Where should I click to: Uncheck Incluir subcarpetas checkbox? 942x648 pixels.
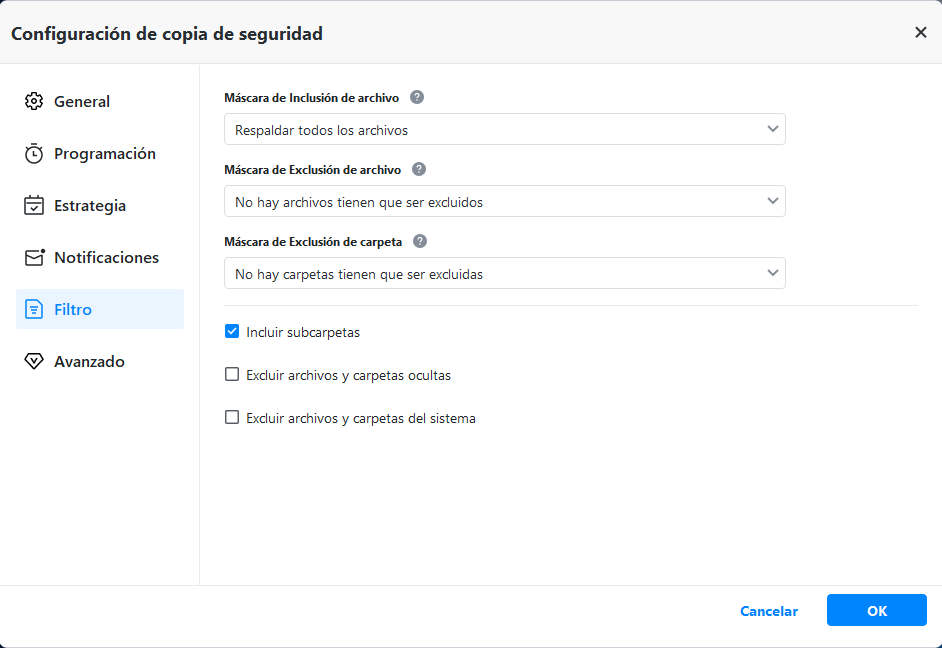pyautogui.click(x=232, y=332)
